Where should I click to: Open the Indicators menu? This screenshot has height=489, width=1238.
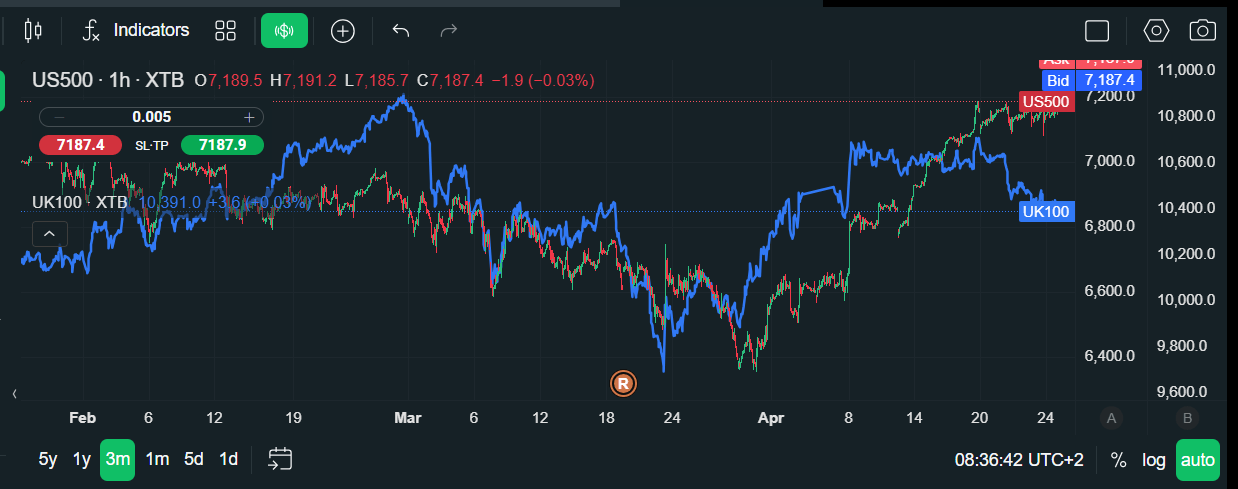click(x=136, y=30)
